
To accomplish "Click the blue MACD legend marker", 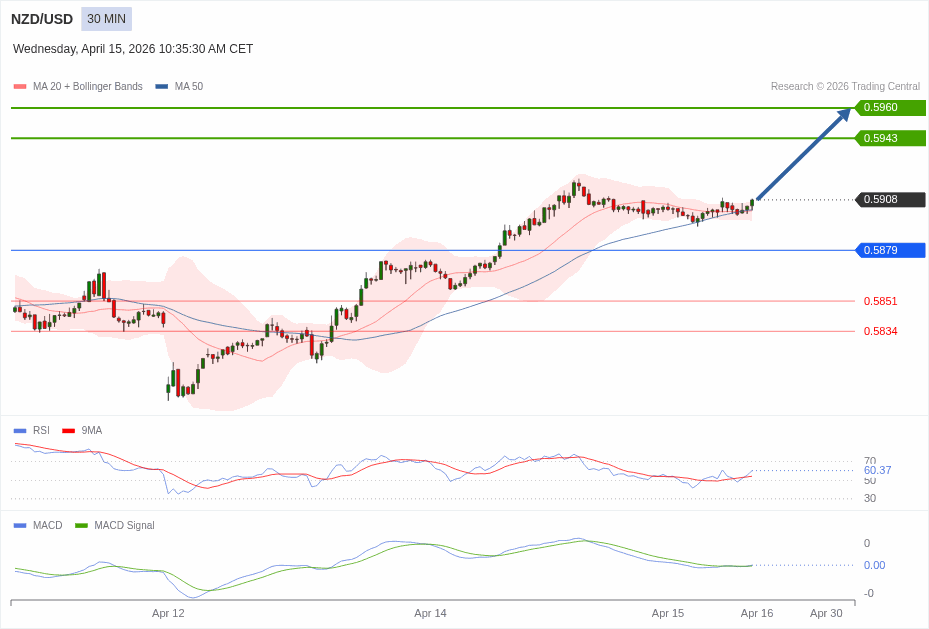I will coord(20,526).
